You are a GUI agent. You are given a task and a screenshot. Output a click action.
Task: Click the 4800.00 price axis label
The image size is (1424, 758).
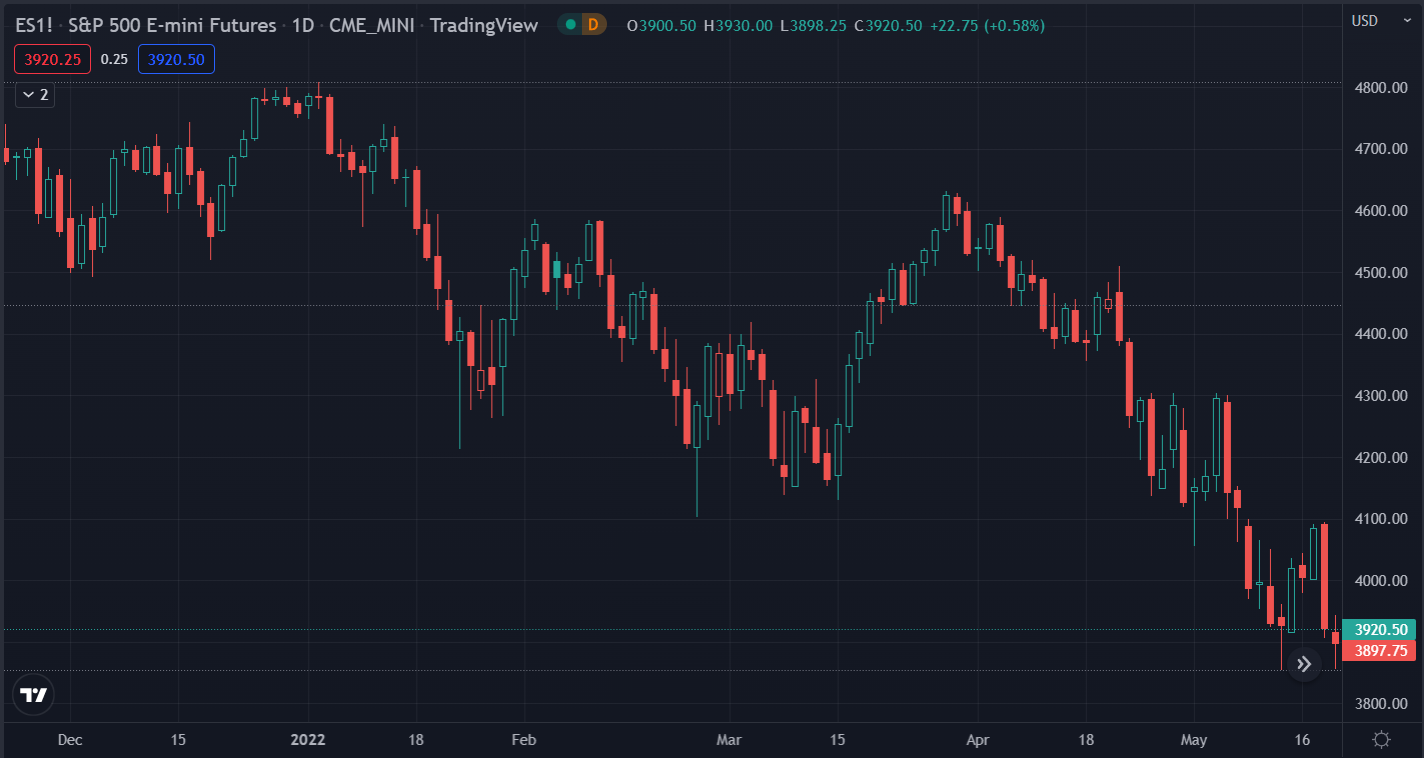[x=1380, y=87]
